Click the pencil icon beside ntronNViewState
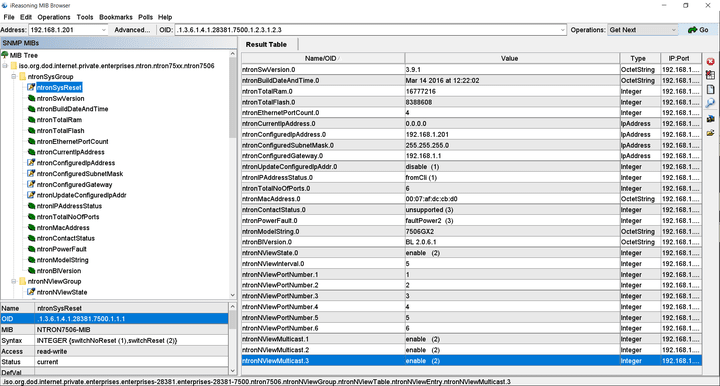 click(x=31, y=291)
